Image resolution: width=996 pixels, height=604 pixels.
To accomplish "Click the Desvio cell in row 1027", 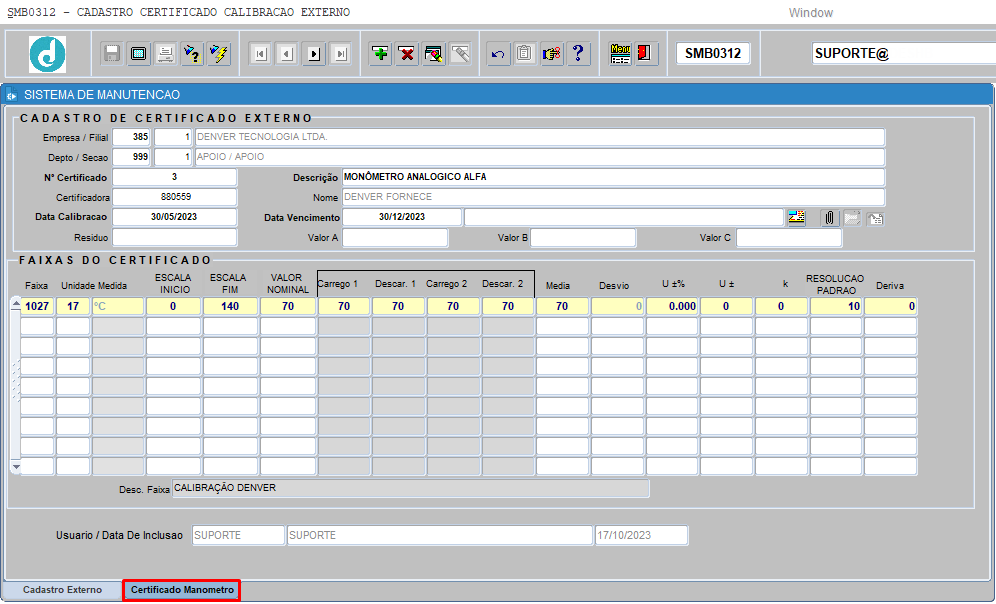I will [617, 306].
